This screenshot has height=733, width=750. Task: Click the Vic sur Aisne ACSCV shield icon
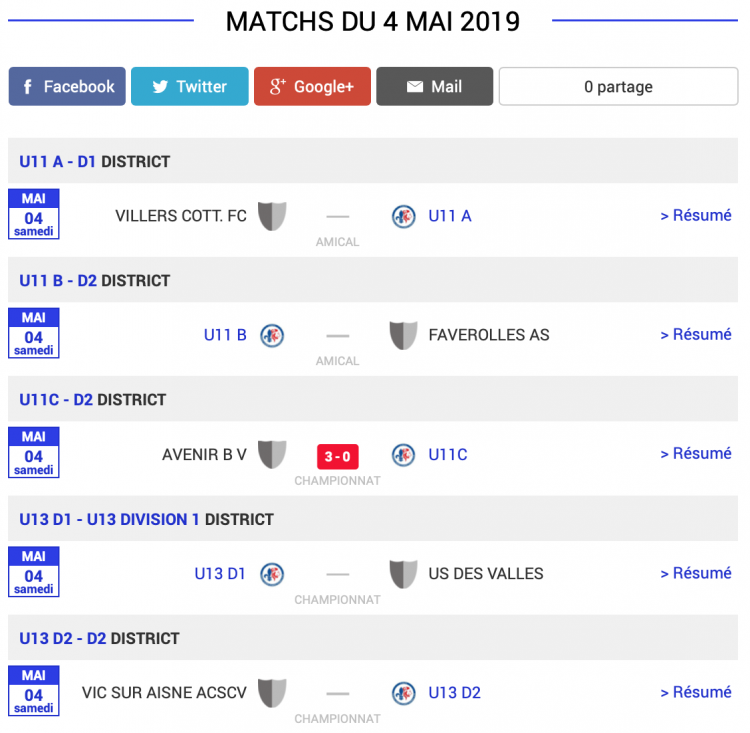tap(272, 693)
